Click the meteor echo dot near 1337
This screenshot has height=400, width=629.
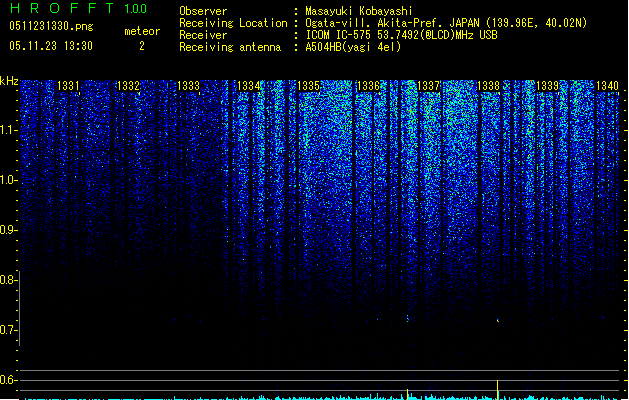[408, 319]
